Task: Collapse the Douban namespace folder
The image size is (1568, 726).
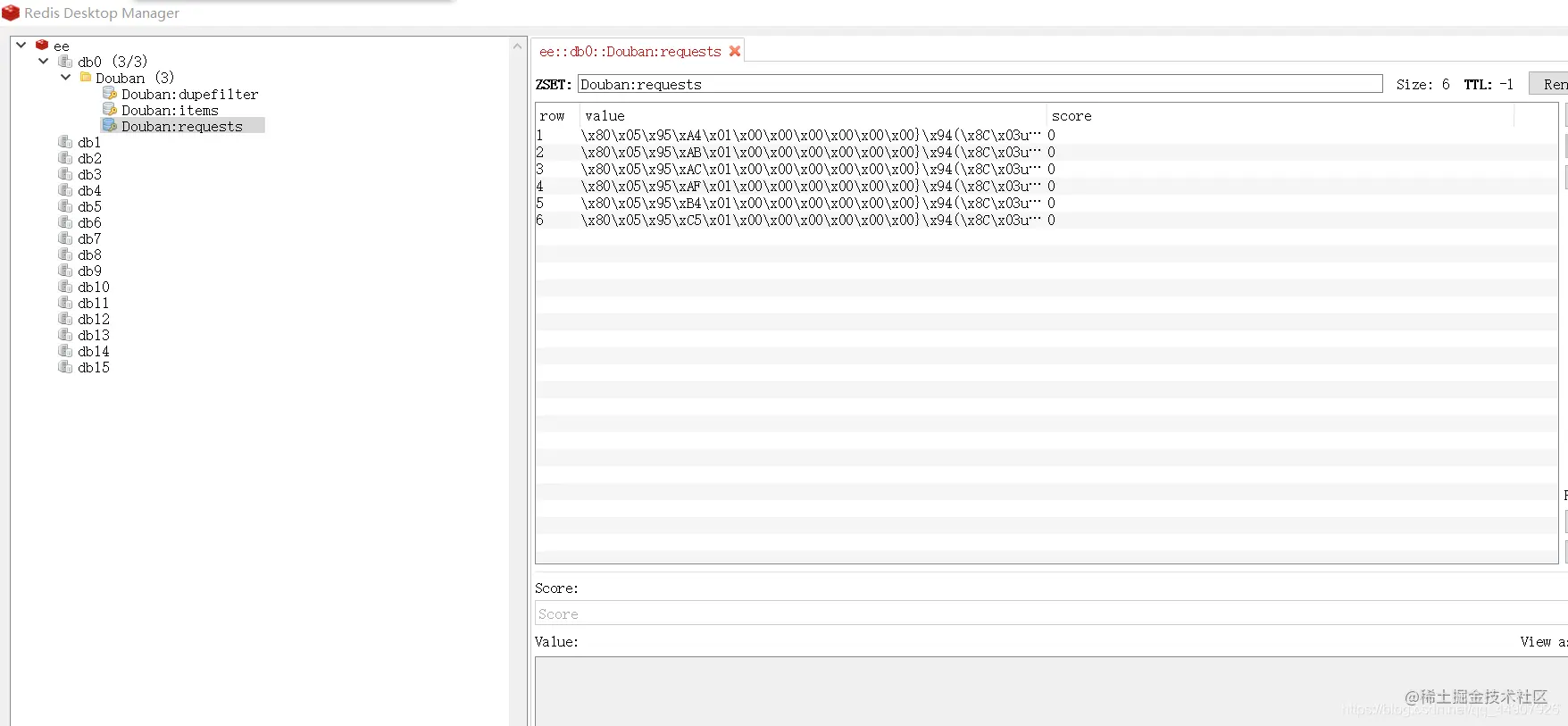Action: [66, 77]
